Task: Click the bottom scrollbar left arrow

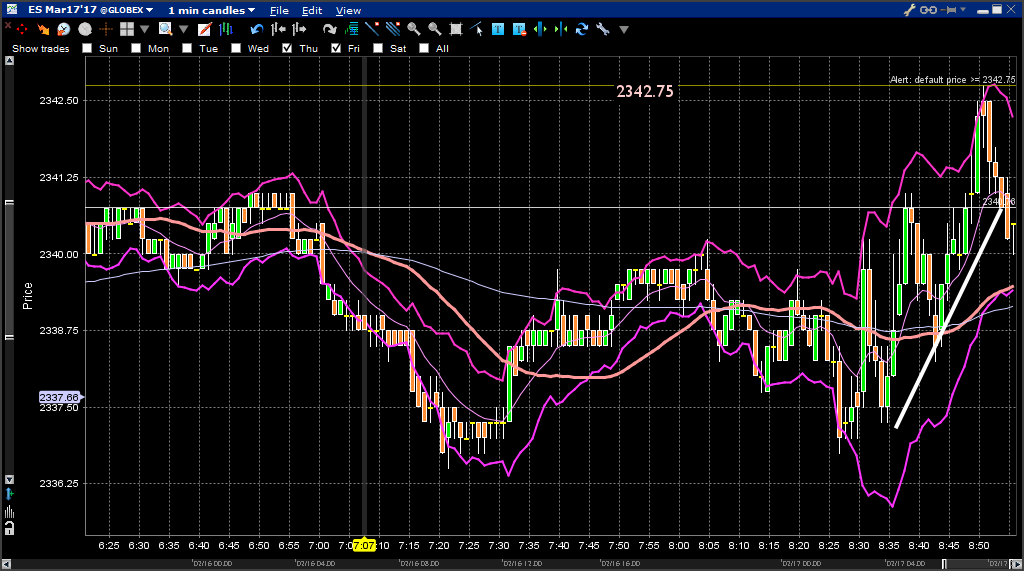Action: (x=7, y=564)
